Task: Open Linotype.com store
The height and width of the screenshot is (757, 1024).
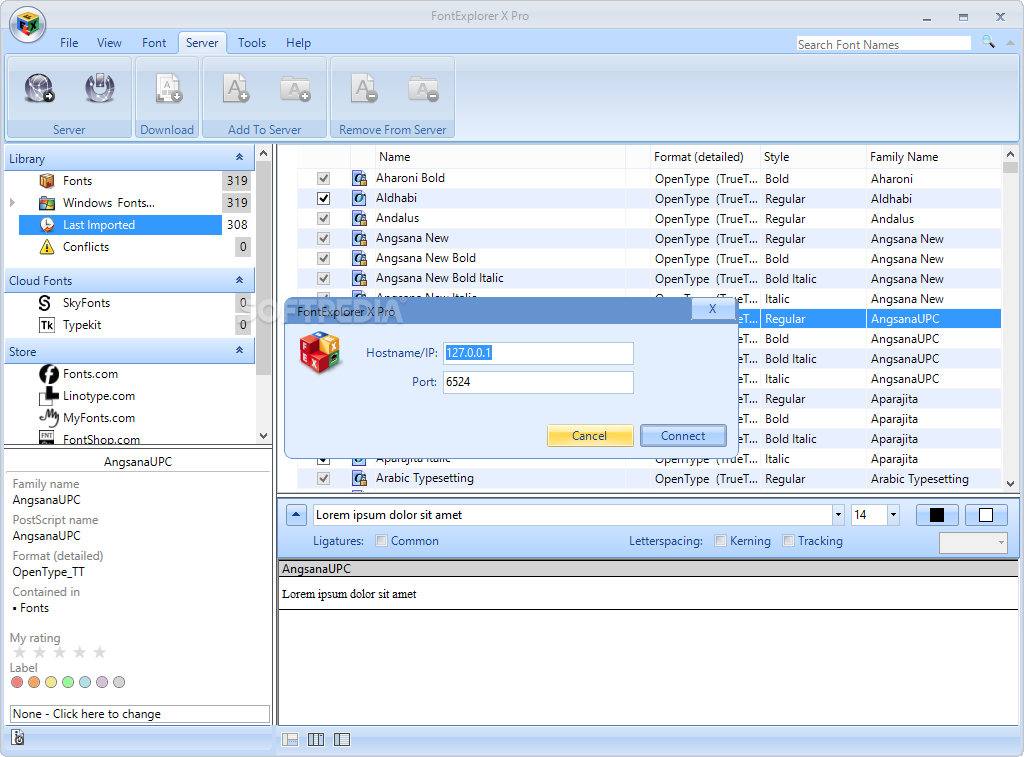Action: [99, 396]
